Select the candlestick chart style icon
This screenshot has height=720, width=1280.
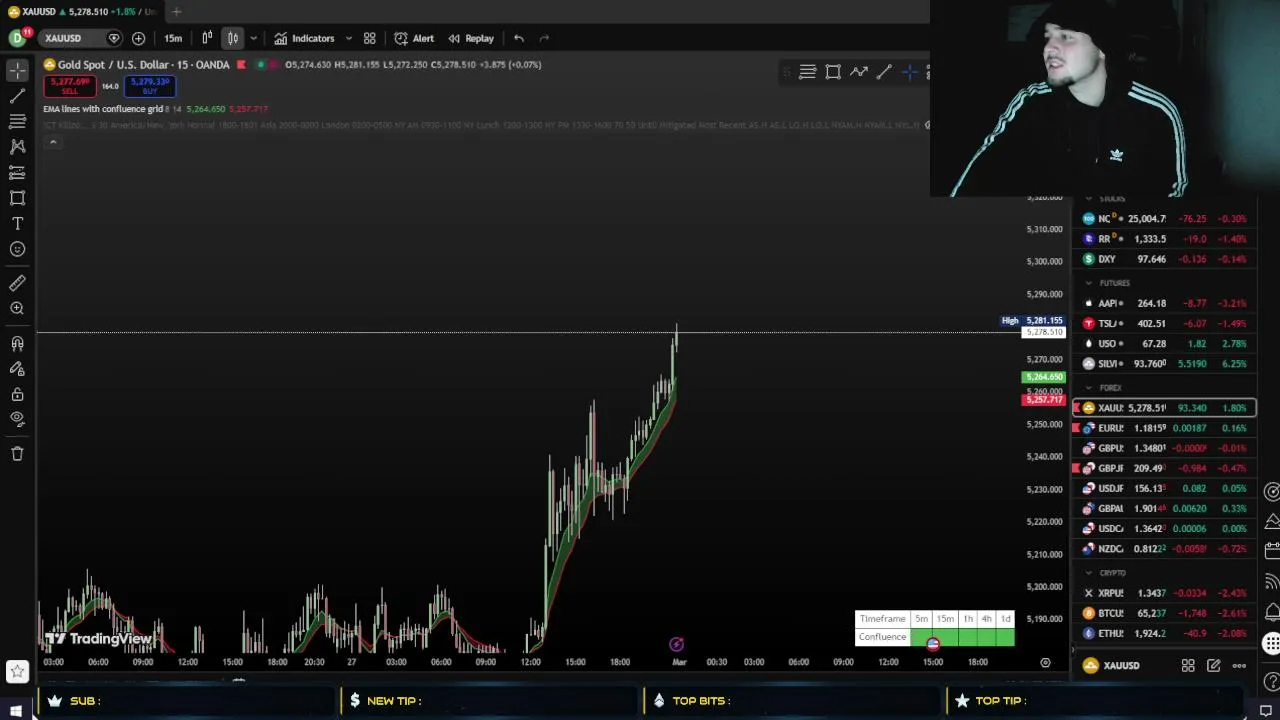click(232, 38)
